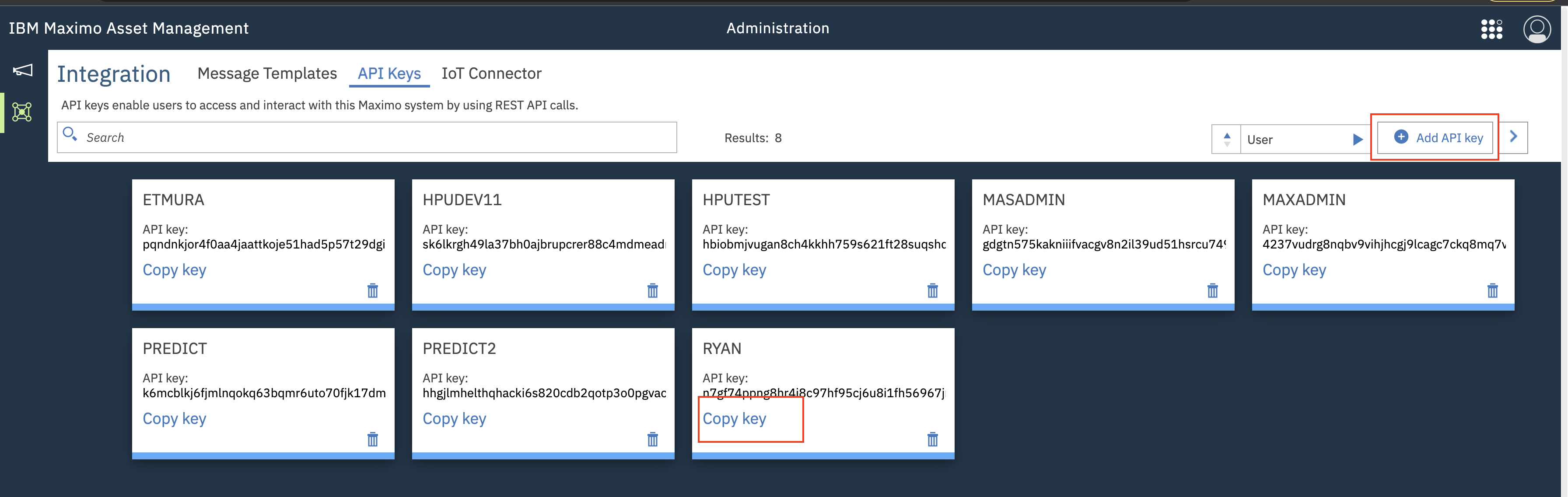The width and height of the screenshot is (1568, 497).
Task: Delete the MASADMIN API key
Action: [1212, 290]
